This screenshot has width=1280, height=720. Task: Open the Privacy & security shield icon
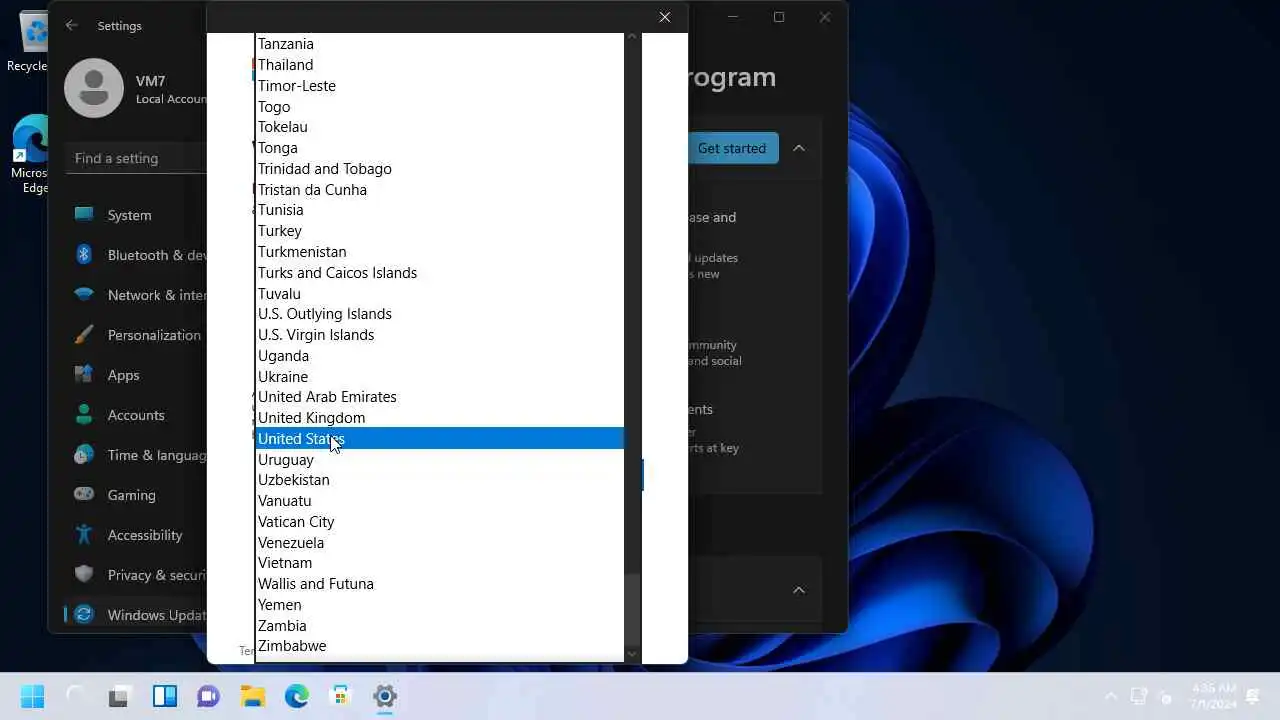84,575
